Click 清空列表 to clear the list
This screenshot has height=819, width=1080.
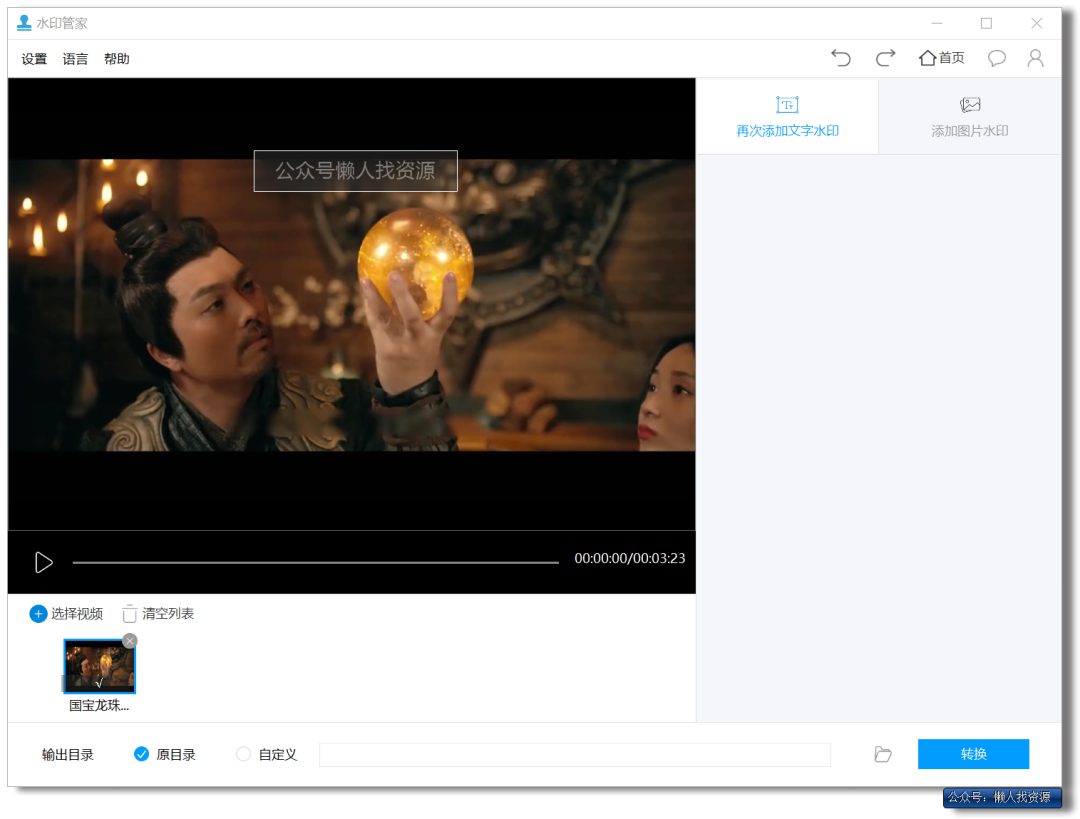pos(158,613)
